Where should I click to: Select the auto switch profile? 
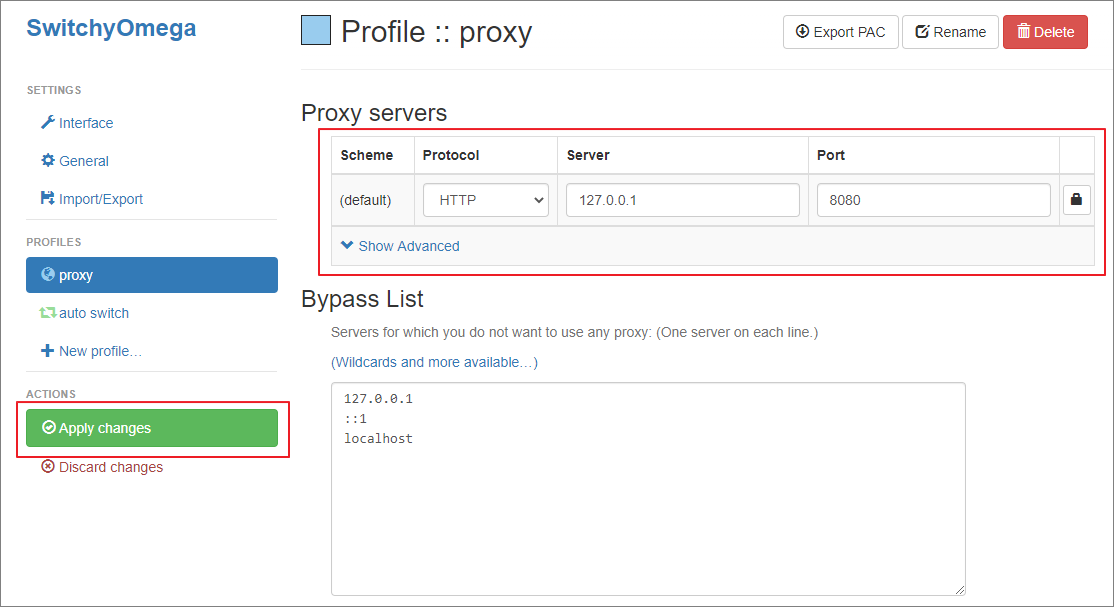[x=85, y=313]
